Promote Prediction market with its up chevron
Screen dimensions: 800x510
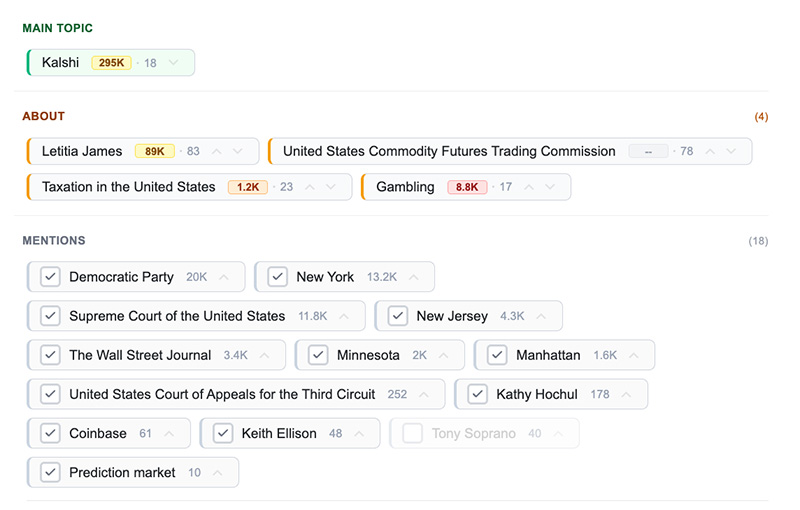click(x=217, y=472)
